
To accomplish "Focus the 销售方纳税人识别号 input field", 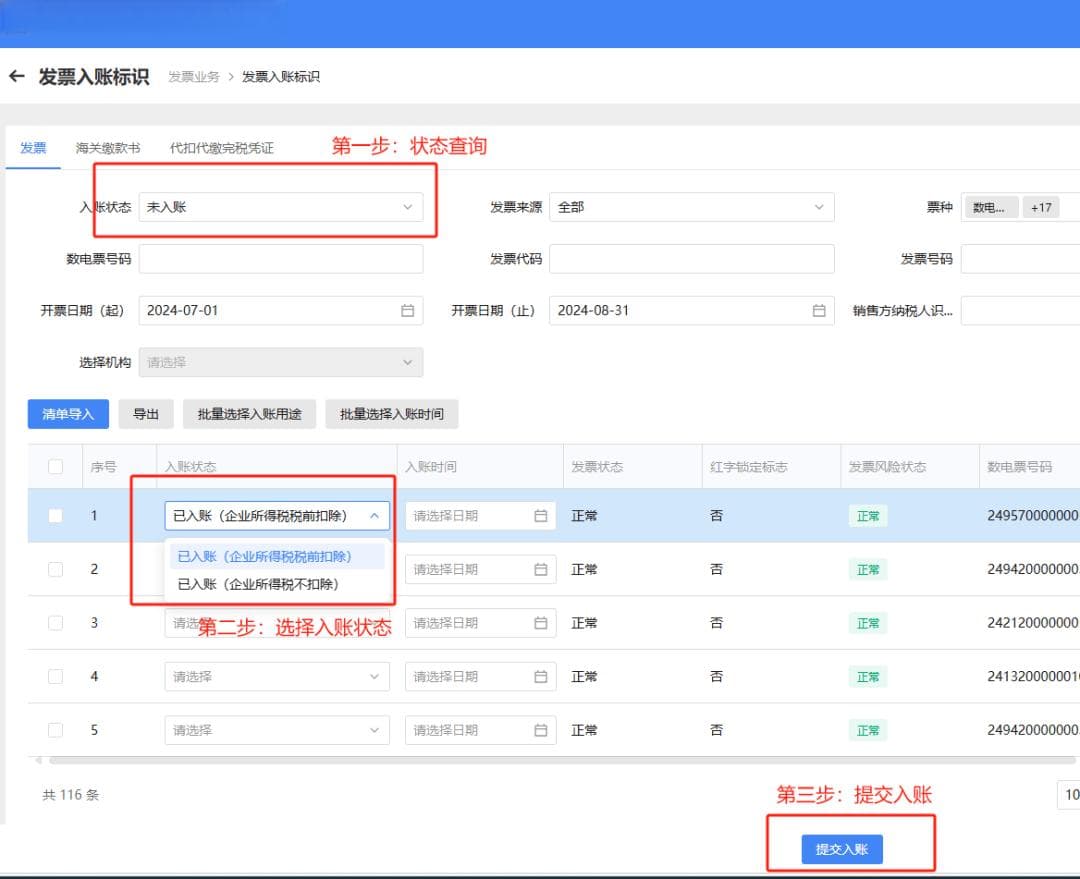I will pos(1020,311).
